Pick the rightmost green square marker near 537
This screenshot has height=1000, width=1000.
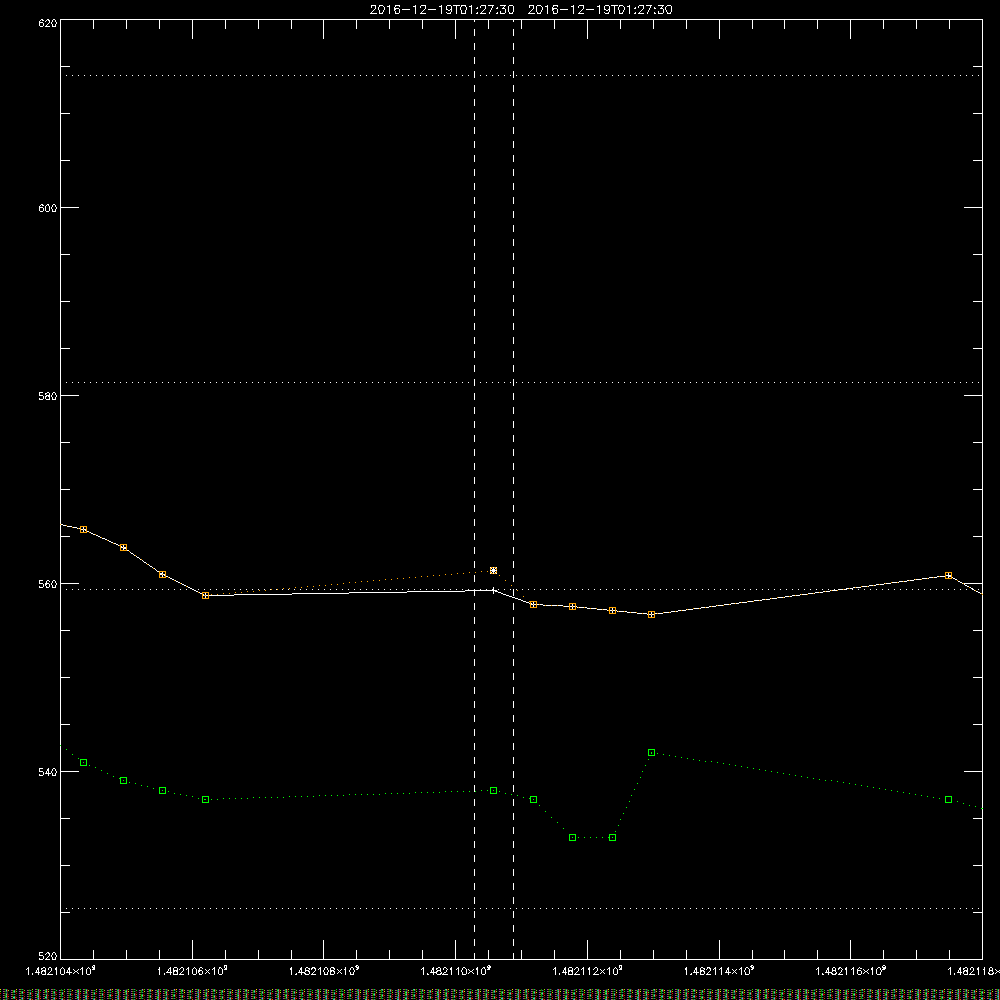pyautogui.click(x=948, y=800)
